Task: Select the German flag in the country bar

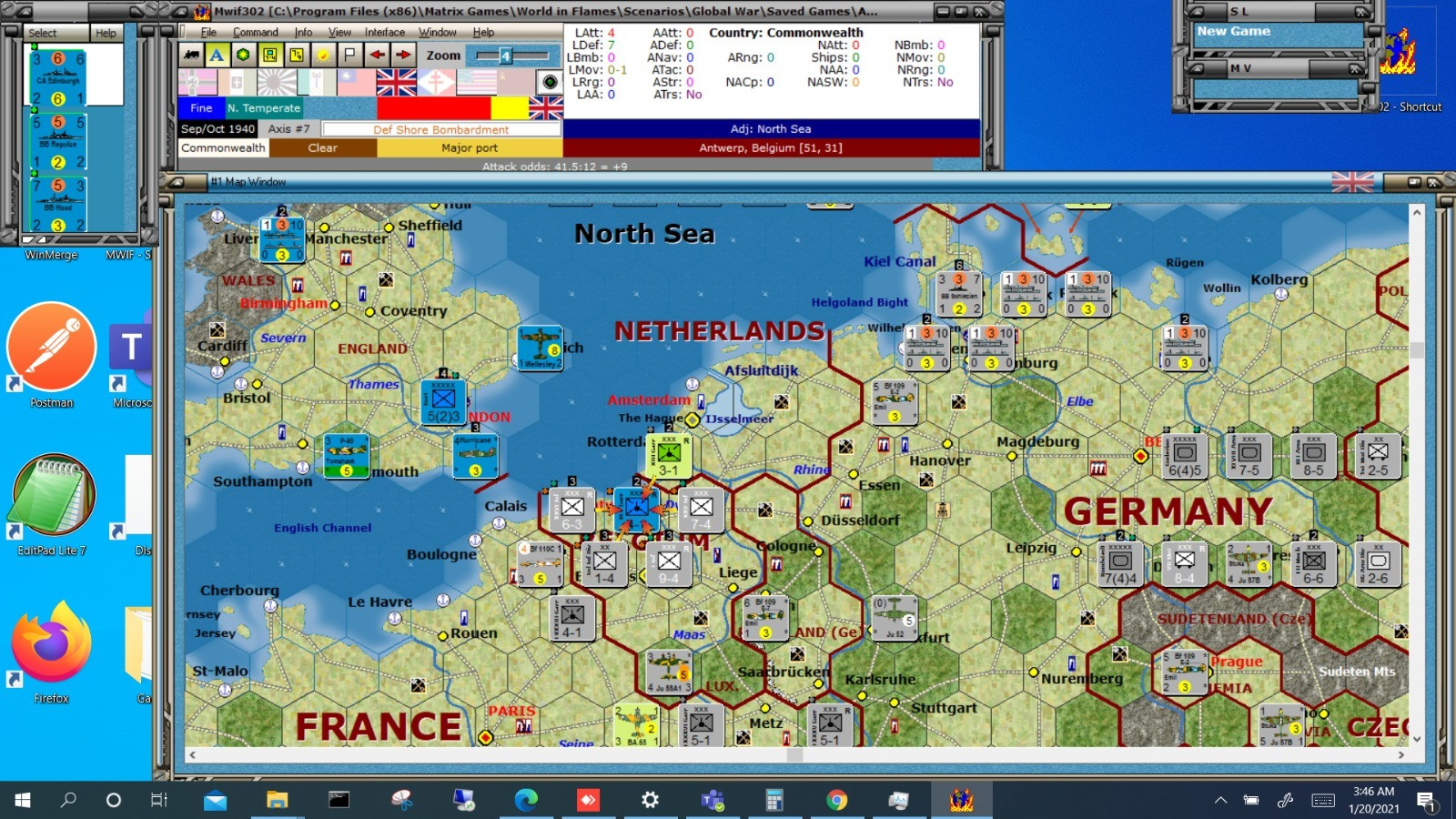Action: point(197,83)
